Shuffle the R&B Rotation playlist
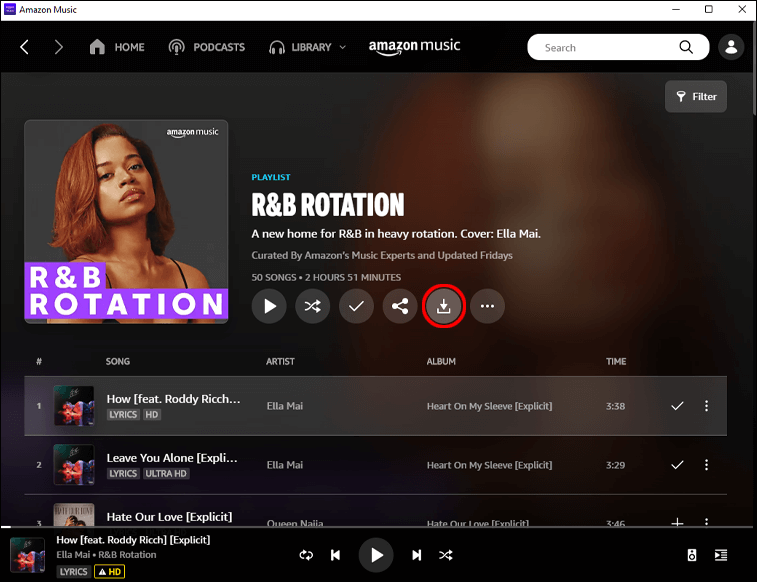The height and width of the screenshot is (582, 757). (x=312, y=306)
